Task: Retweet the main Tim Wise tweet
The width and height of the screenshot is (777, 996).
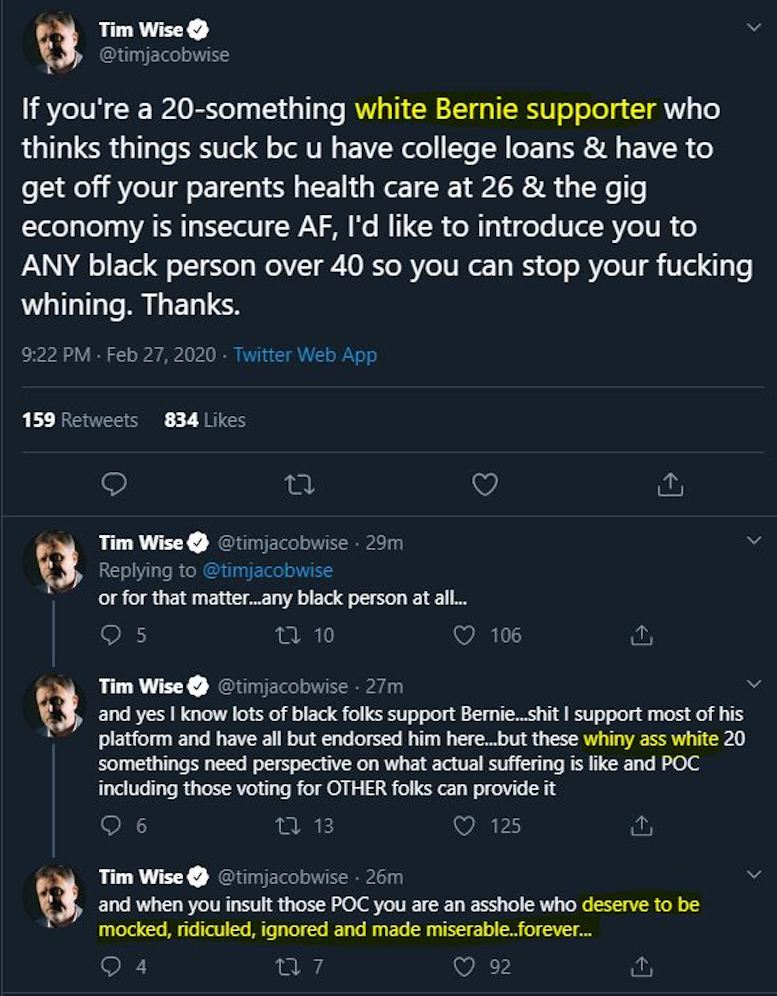Action: tap(299, 485)
